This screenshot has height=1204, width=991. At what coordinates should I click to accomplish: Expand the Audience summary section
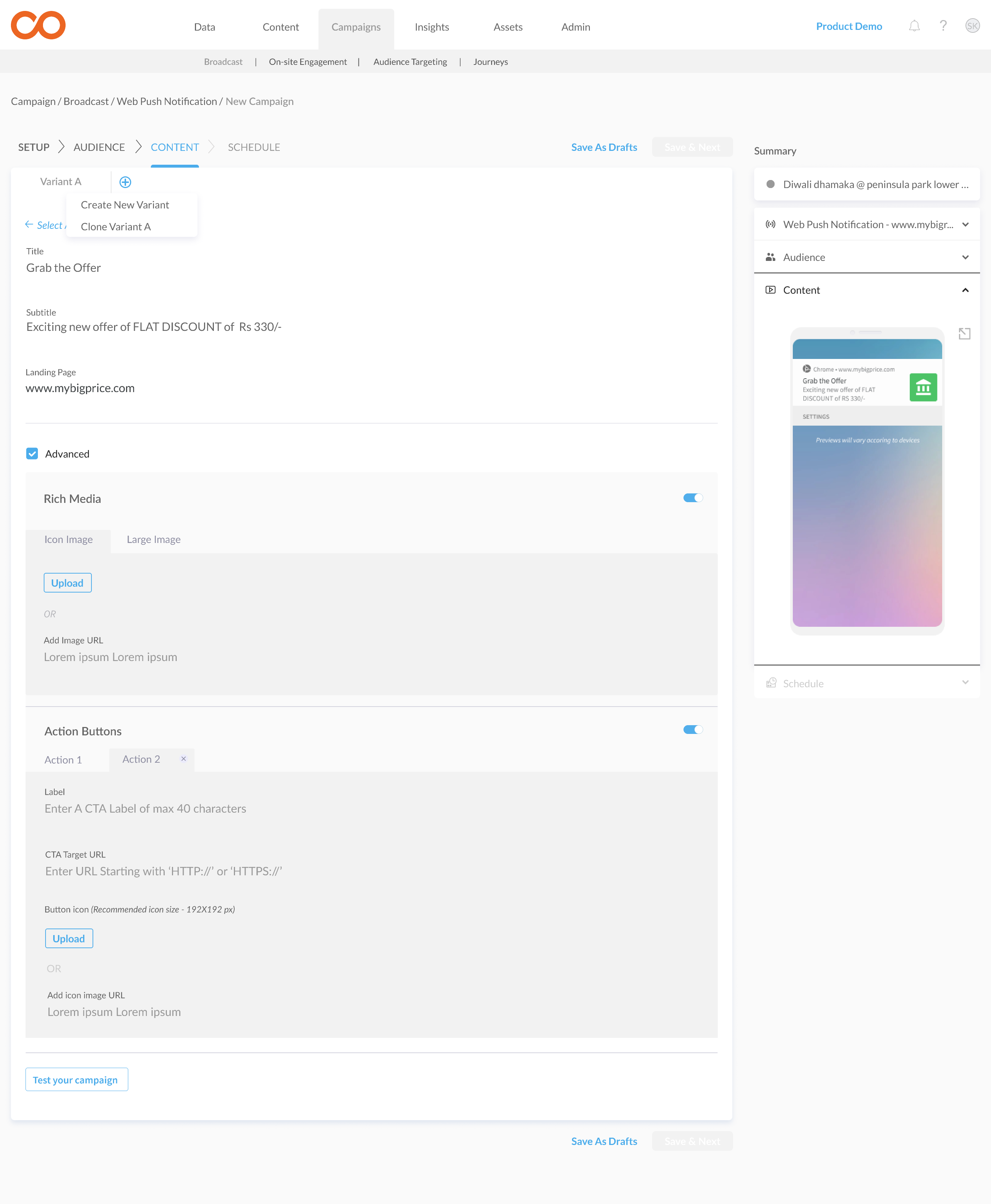tap(965, 258)
